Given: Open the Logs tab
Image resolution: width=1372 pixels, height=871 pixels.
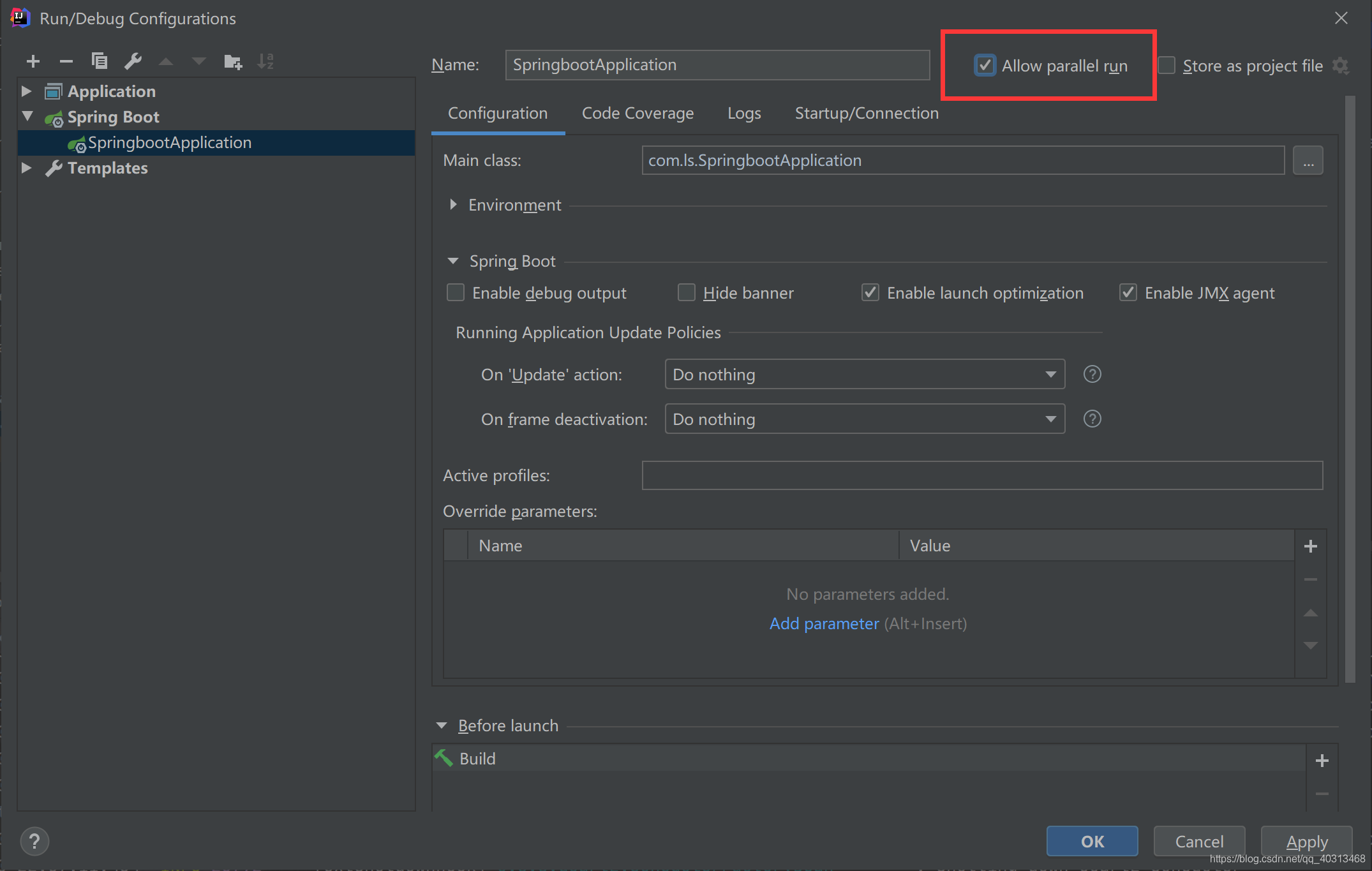Looking at the screenshot, I should [x=744, y=113].
